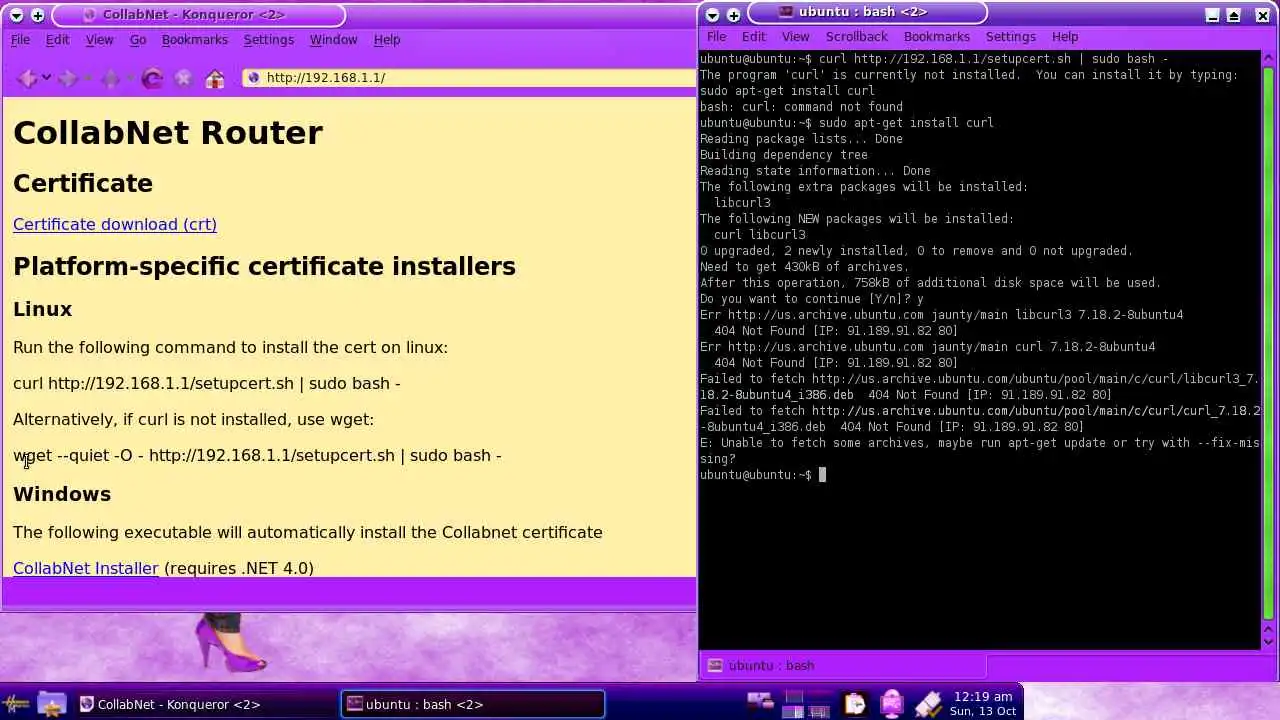Click the CollabNet Installer link
The image size is (1280, 720).
pyautogui.click(x=86, y=568)
